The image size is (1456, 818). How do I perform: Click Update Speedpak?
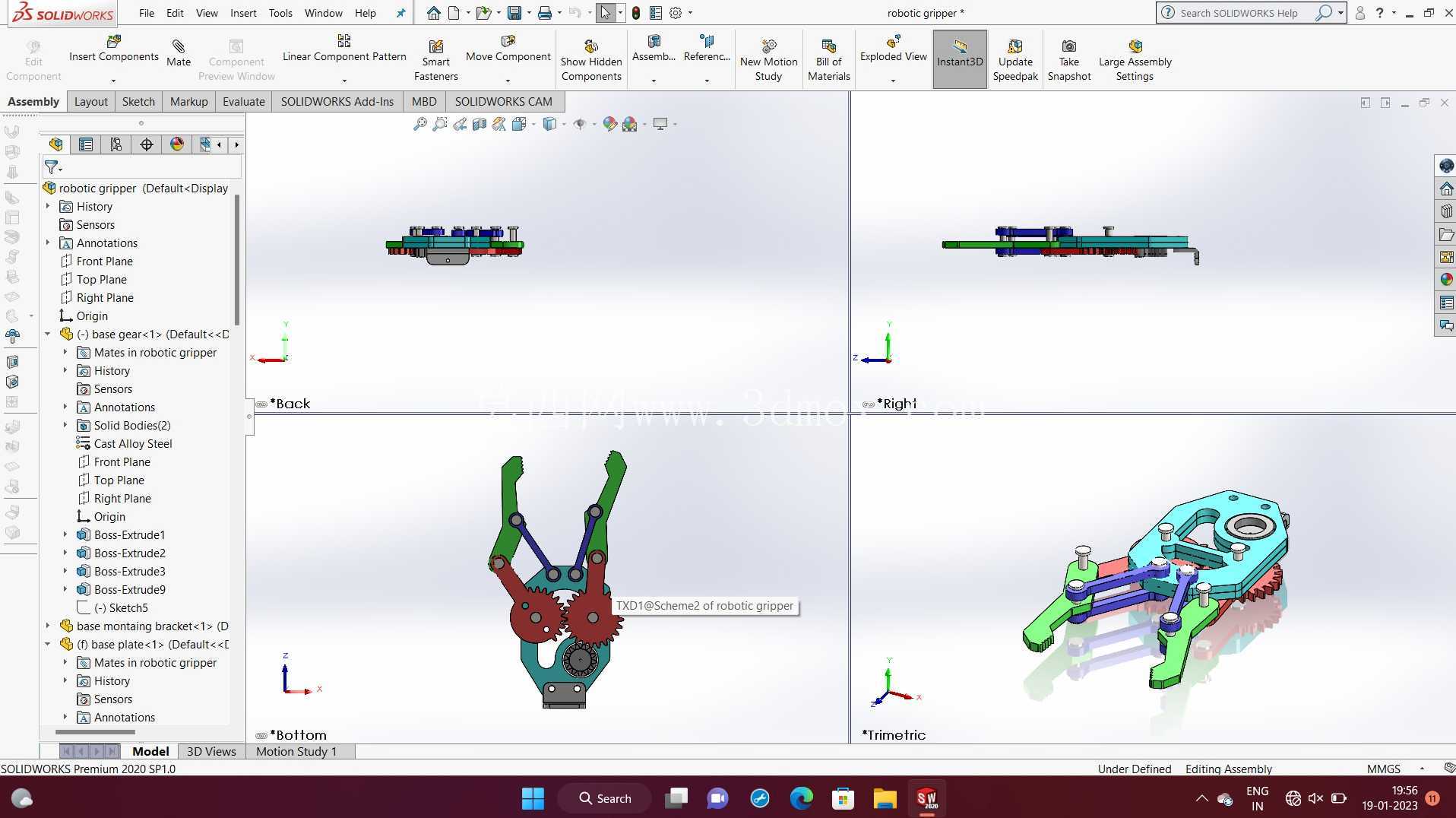[1015, 60]
